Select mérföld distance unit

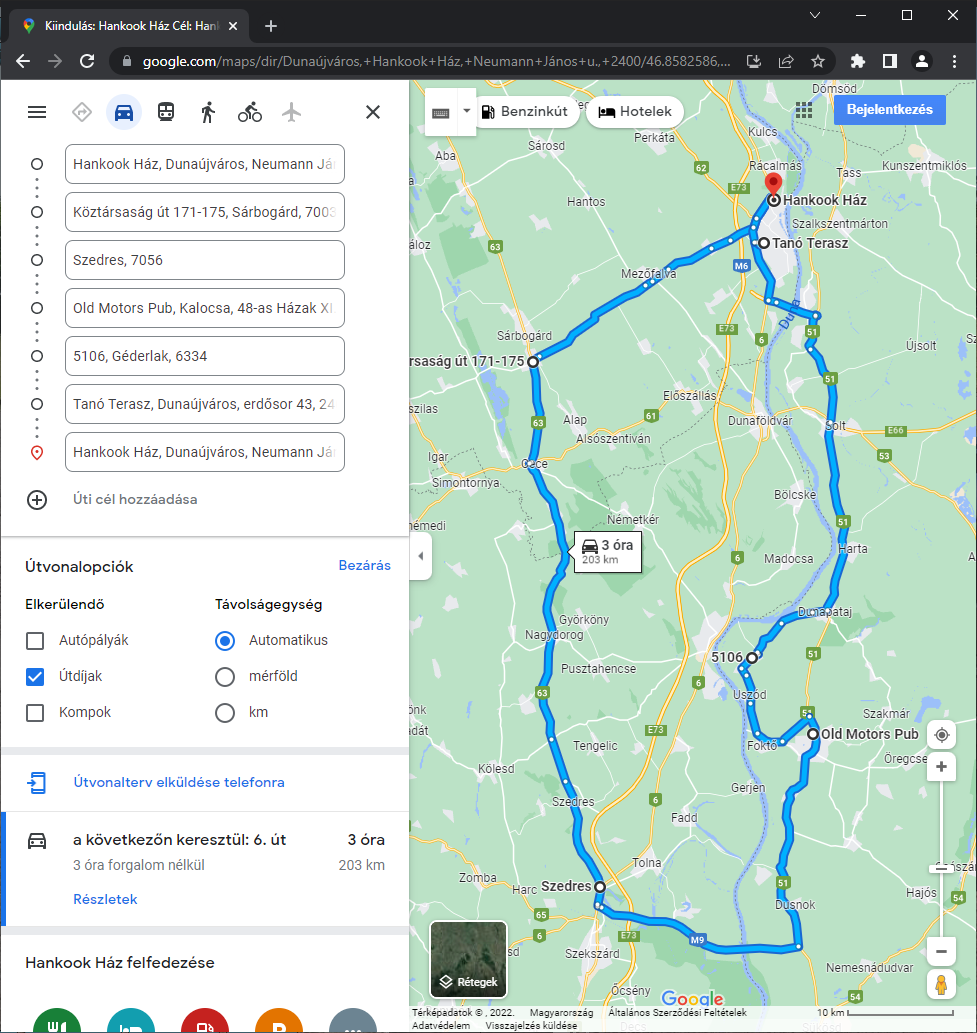tap(225, 677)
